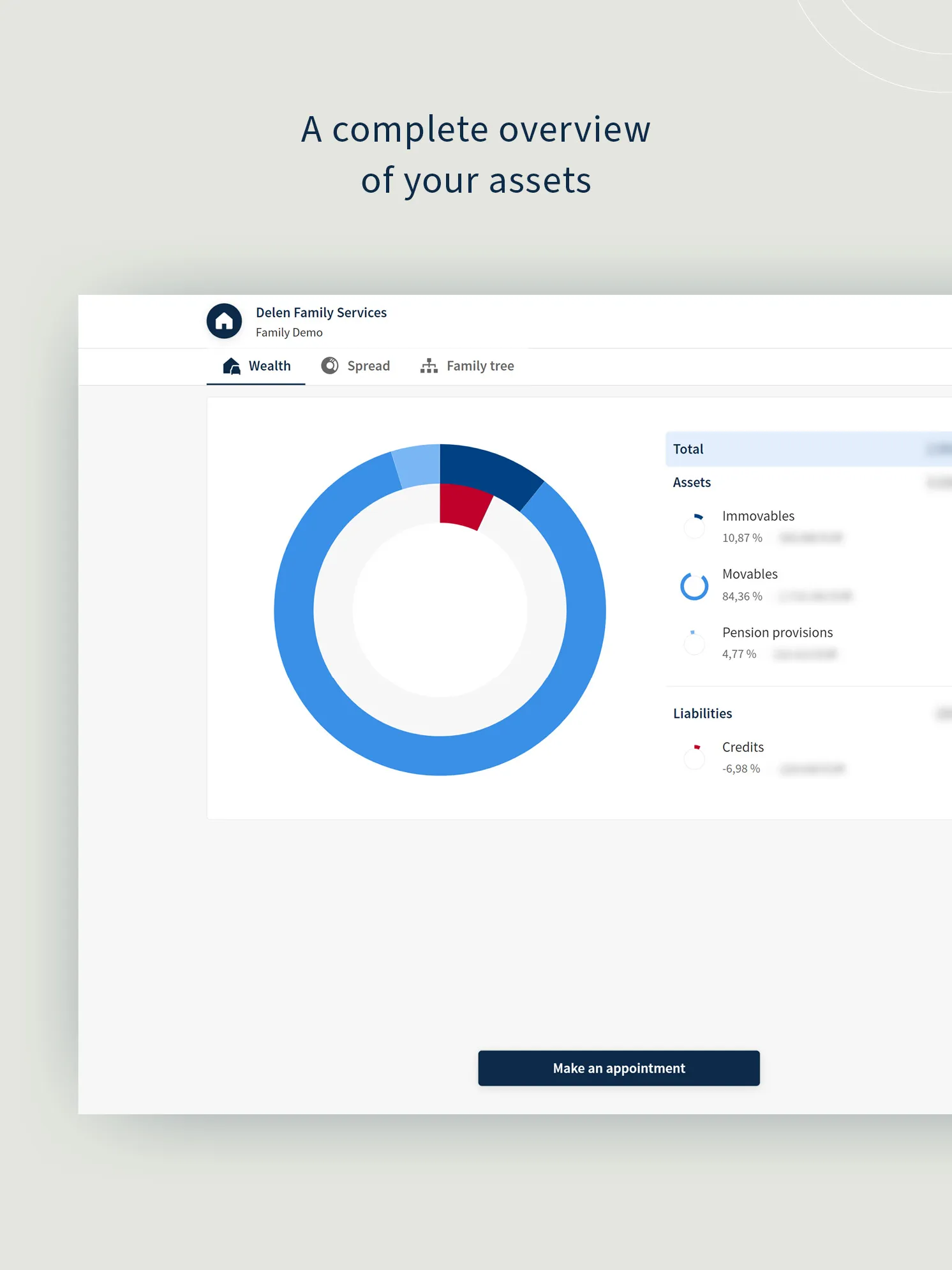Switch to the Spread tab
952x1270 pixels.
tap(355, 366)
